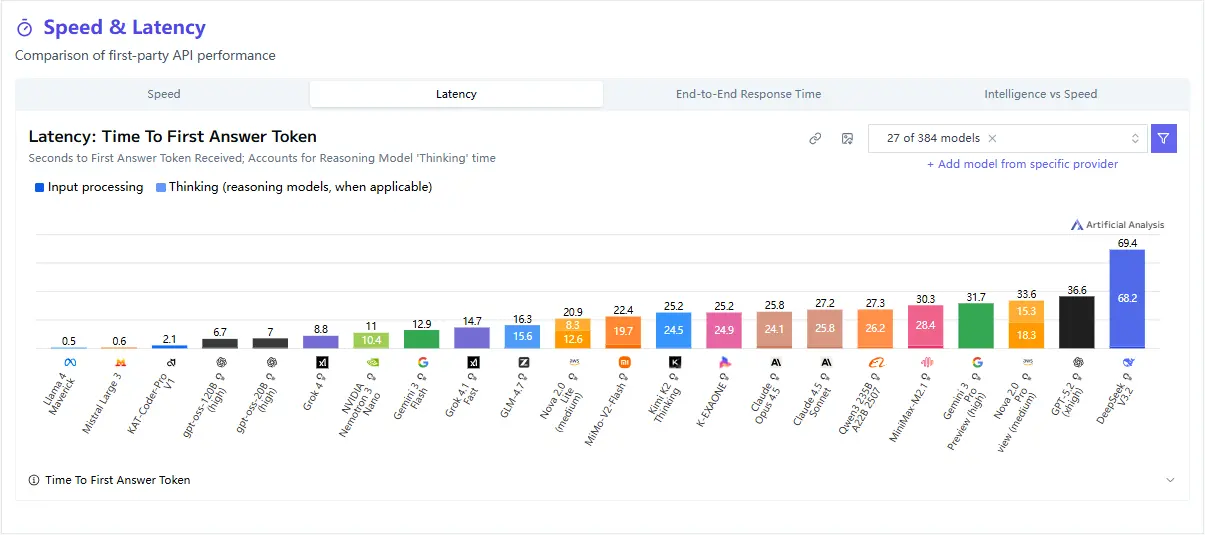
Task: Click the stopwatch icon next to Speed & Latency
Action: [x=25, y=29]
